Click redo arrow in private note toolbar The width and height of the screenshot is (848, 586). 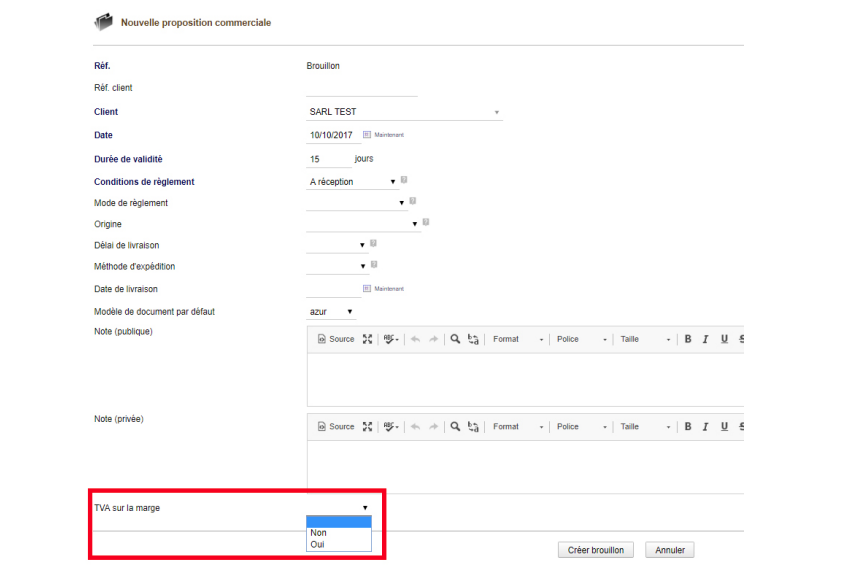click(433, 427)
